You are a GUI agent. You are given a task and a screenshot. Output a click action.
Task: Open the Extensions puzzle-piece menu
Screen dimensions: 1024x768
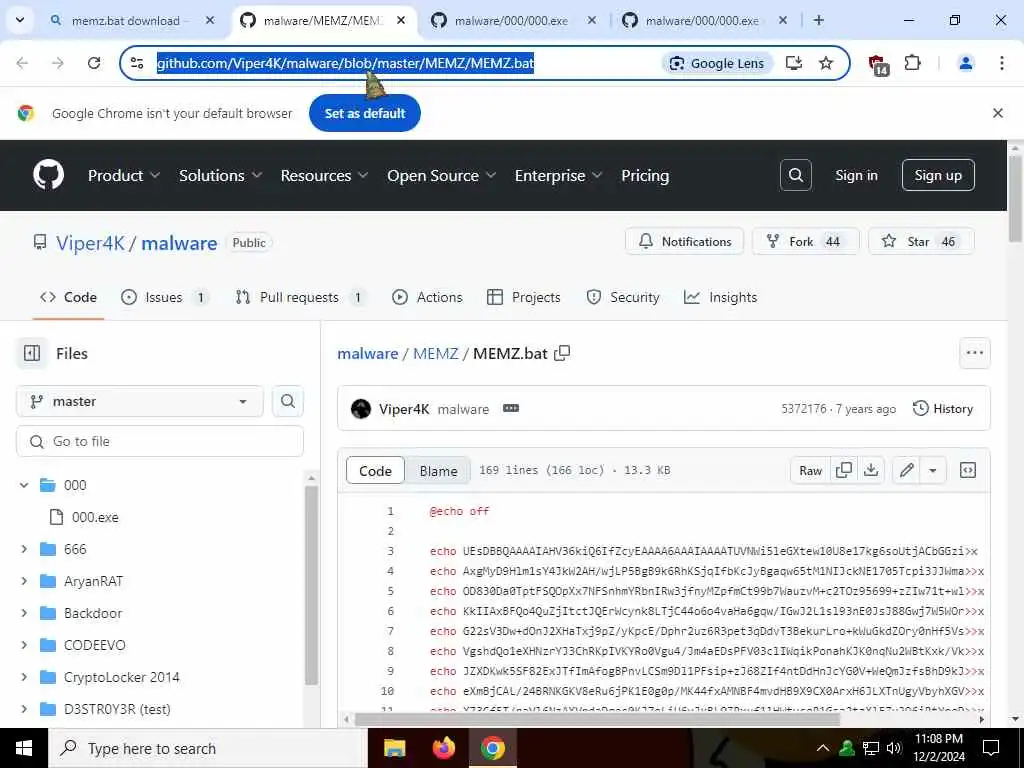click(x=912, y=63)
